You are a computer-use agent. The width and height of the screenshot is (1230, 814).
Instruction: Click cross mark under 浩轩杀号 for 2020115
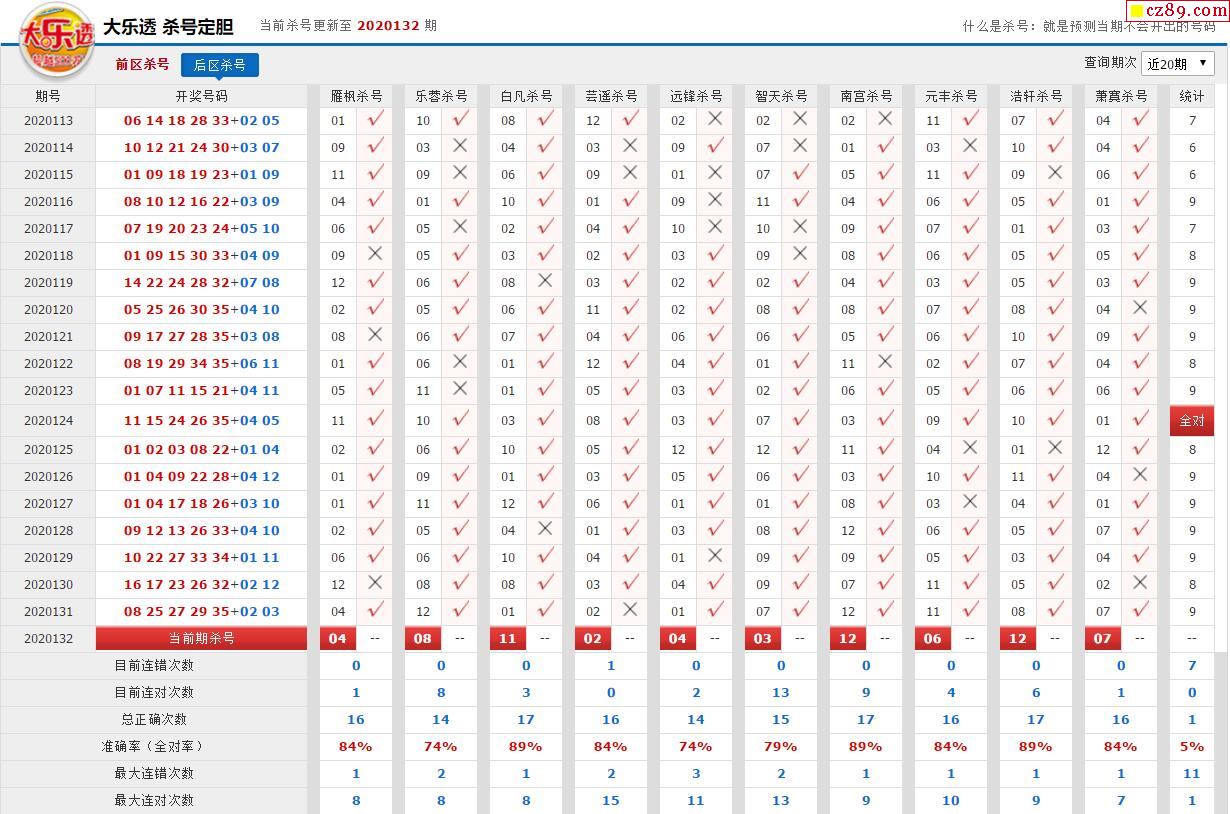1055,173
